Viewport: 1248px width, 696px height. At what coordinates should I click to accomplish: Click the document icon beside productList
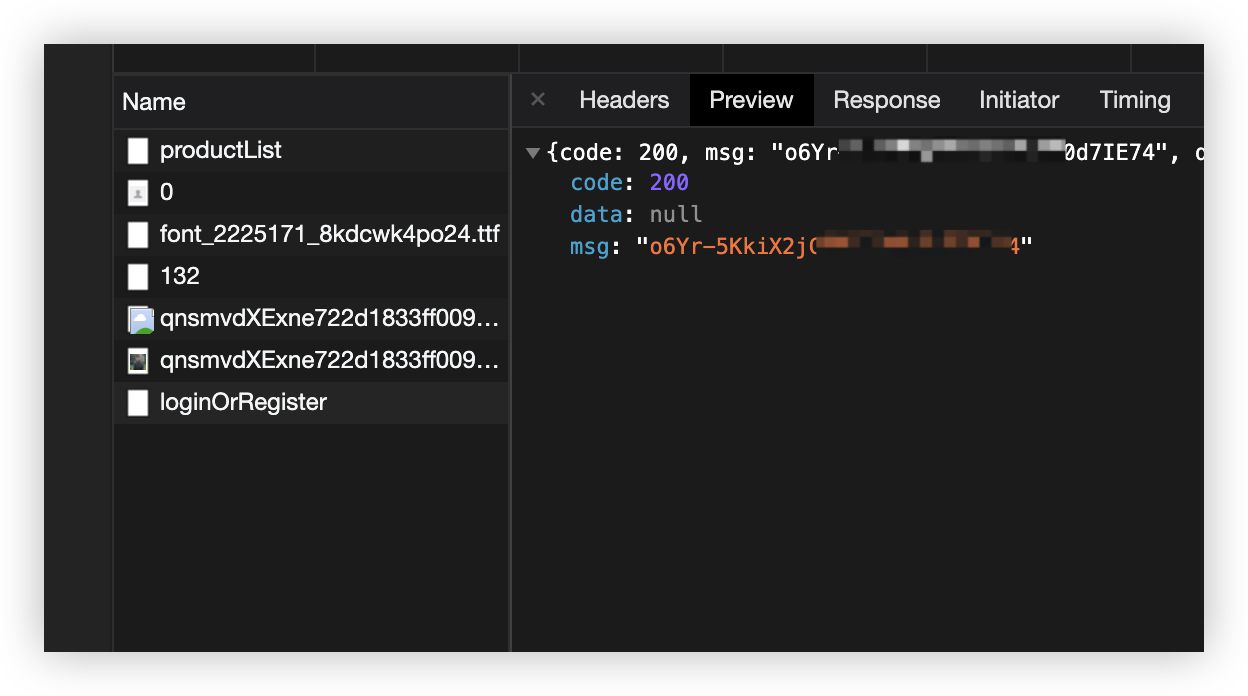(138, 151)
